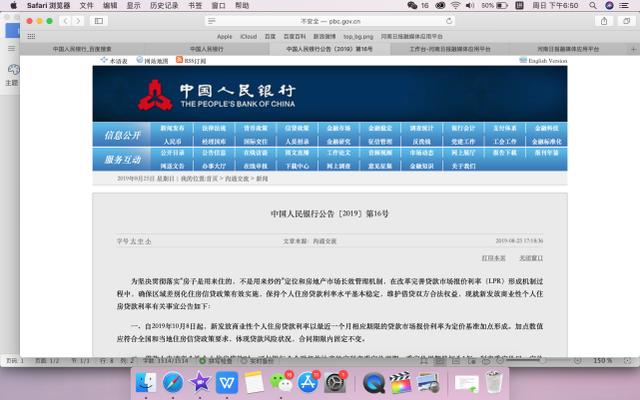The height and width of the screenshot is (400, 640).
Task: Open 下载中心 navigation item
Action: pos(297,166)
